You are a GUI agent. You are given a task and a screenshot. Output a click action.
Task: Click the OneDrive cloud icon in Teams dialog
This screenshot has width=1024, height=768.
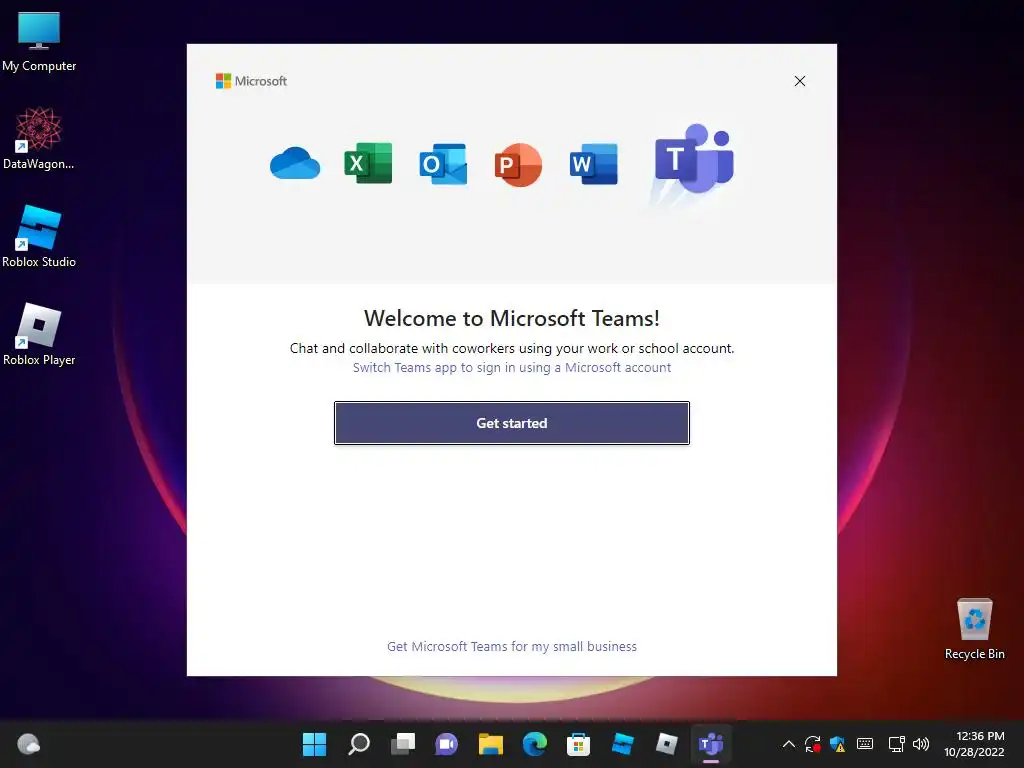[295, 163]
